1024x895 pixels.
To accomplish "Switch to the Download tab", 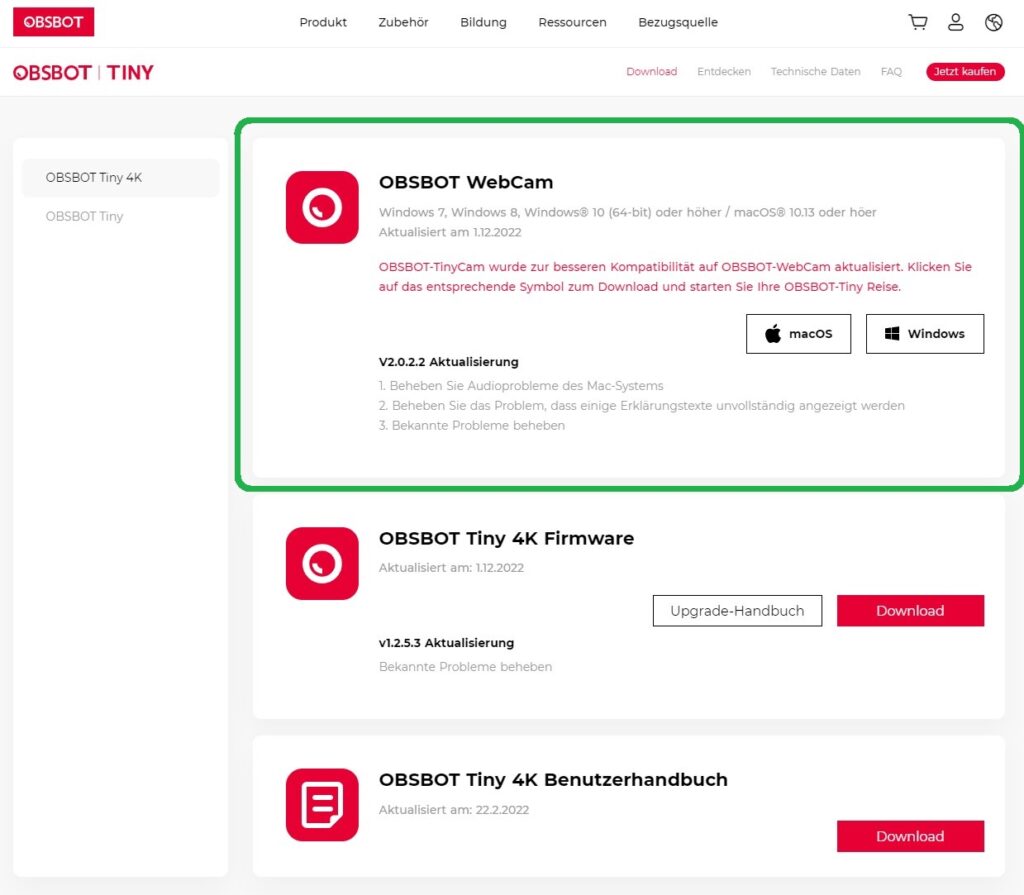I will 652,71.
